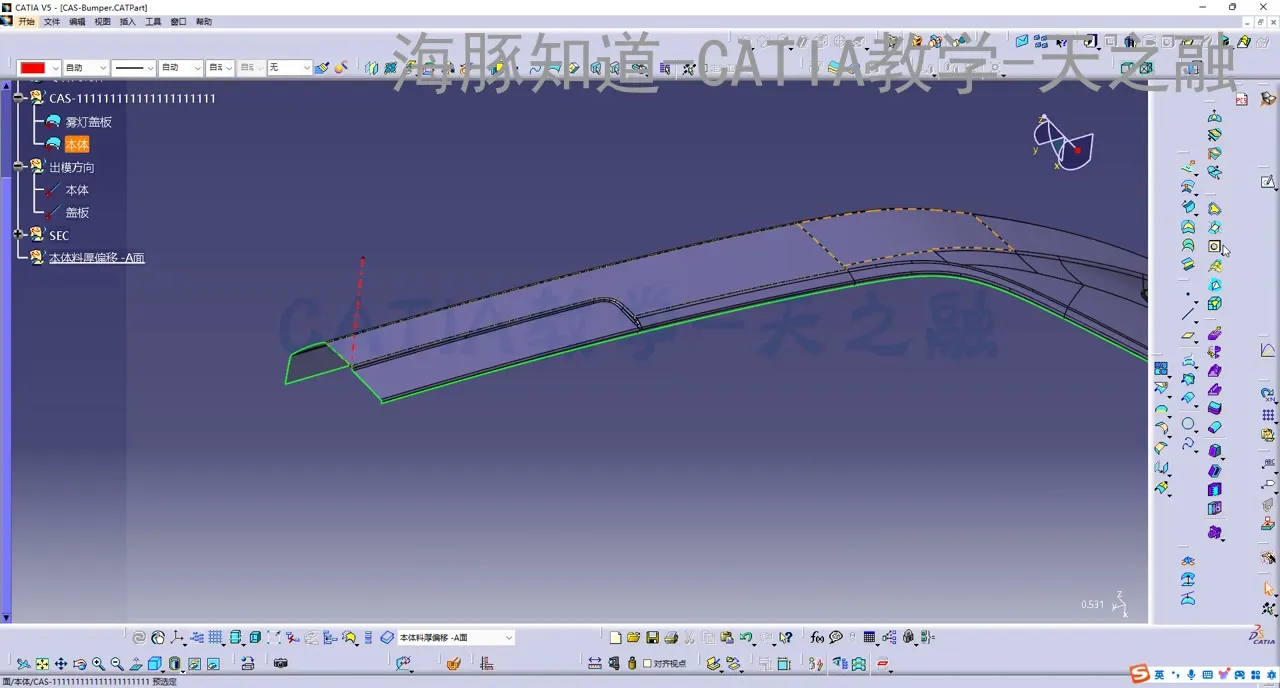The width and height of the screenshot is (1280, 688).
Task: Collapse the 出模方向 tree node
Action: click(19, 167)
